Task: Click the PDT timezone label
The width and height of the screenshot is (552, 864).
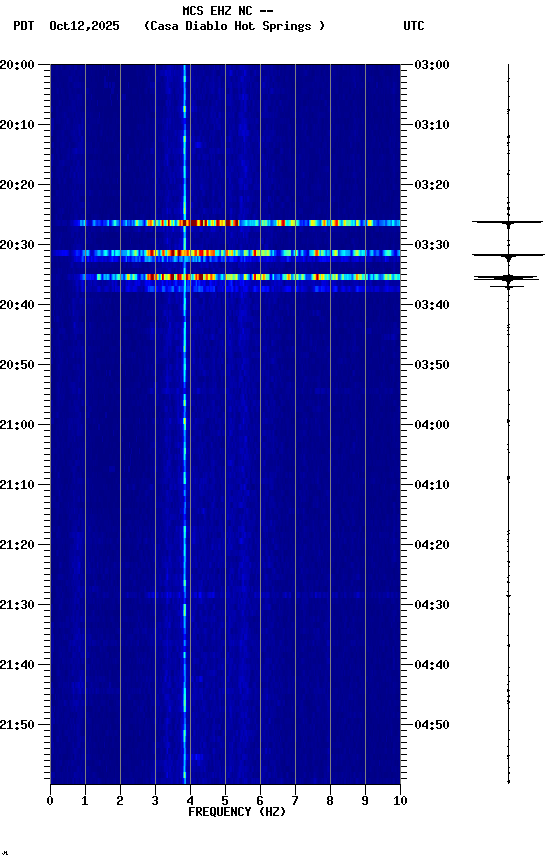Action: pos(24,26)
